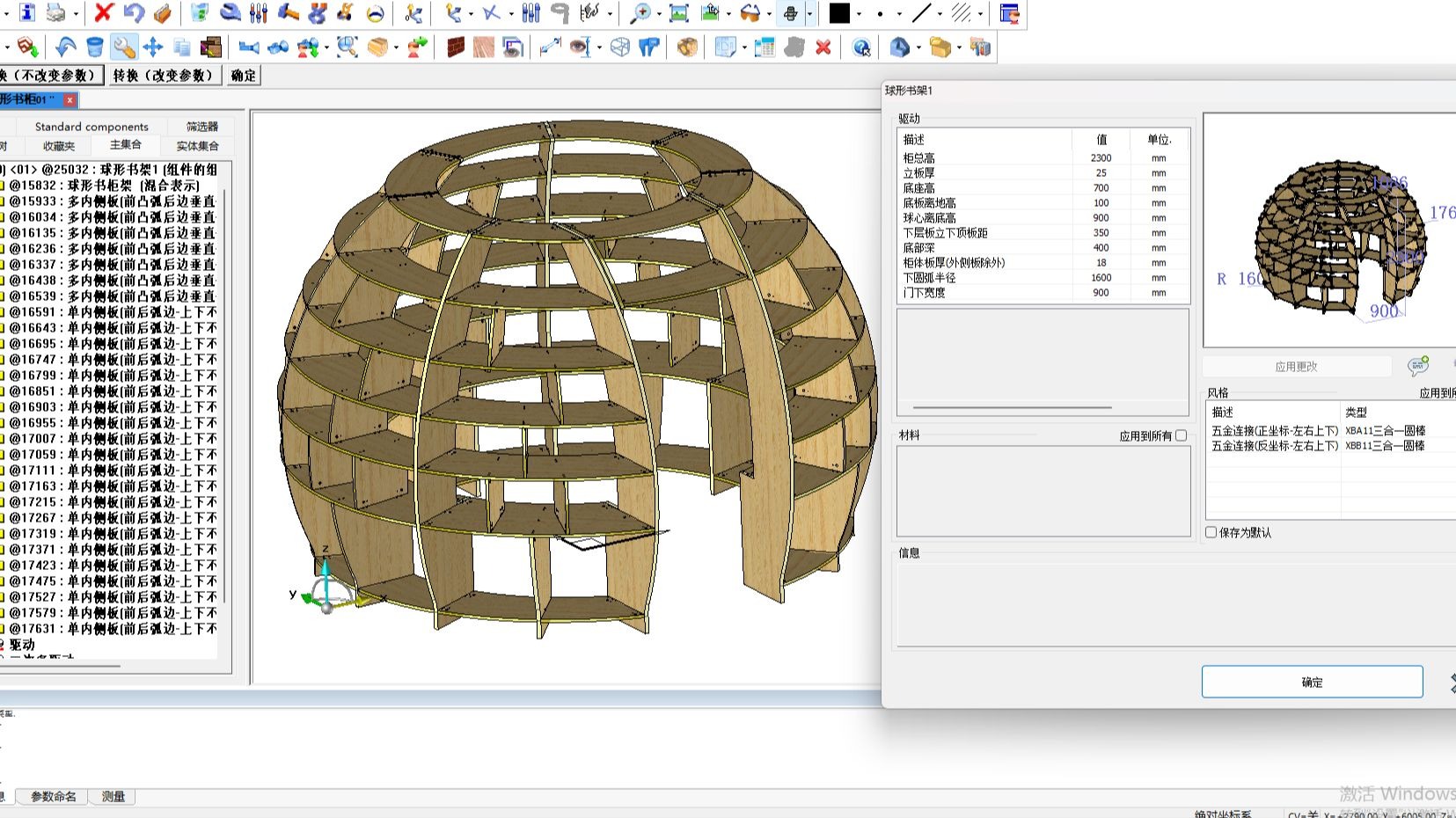The width and height of the screenshot is (1456, 818).
Task: Activate the blue four-arrow move tool
Action: coord(153,47)
